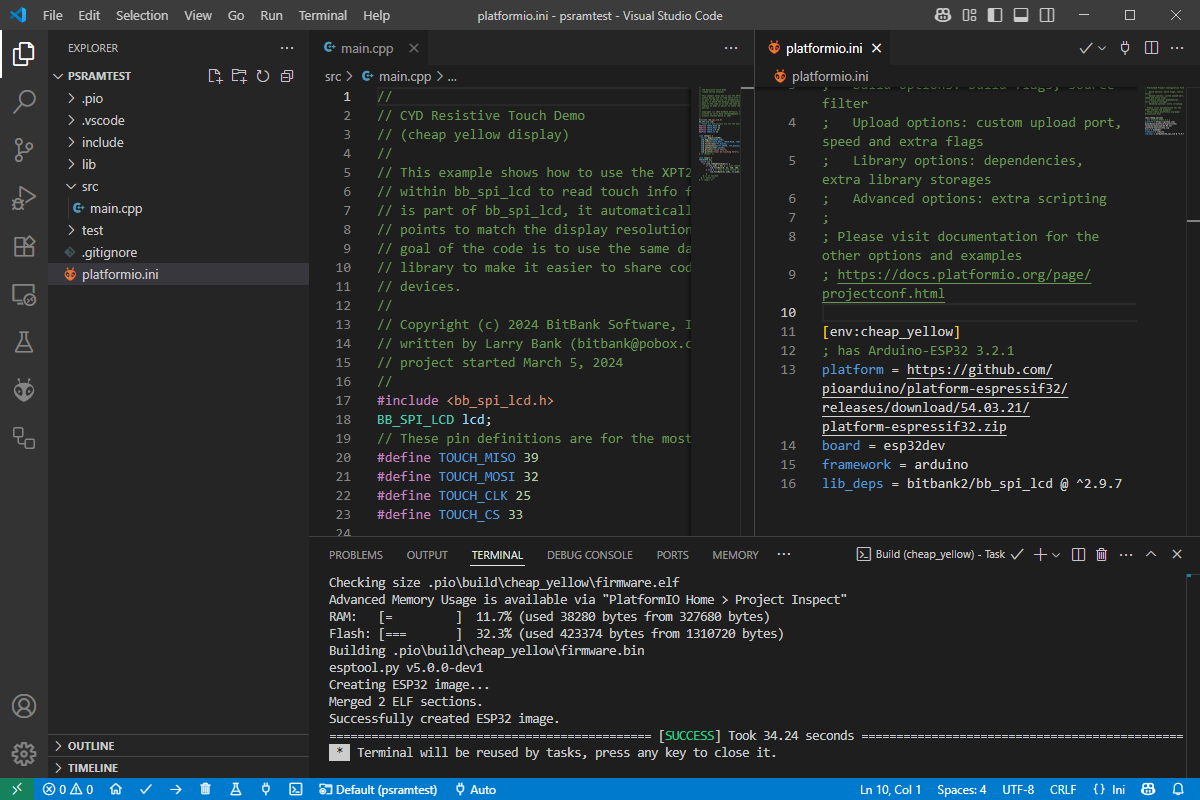Click New Folder icon in Explorer header
The image size is (1200, 800).
239,76
